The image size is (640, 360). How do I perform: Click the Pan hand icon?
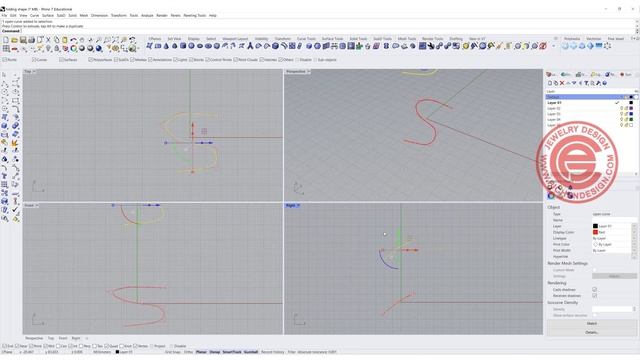tap(82, 40)
